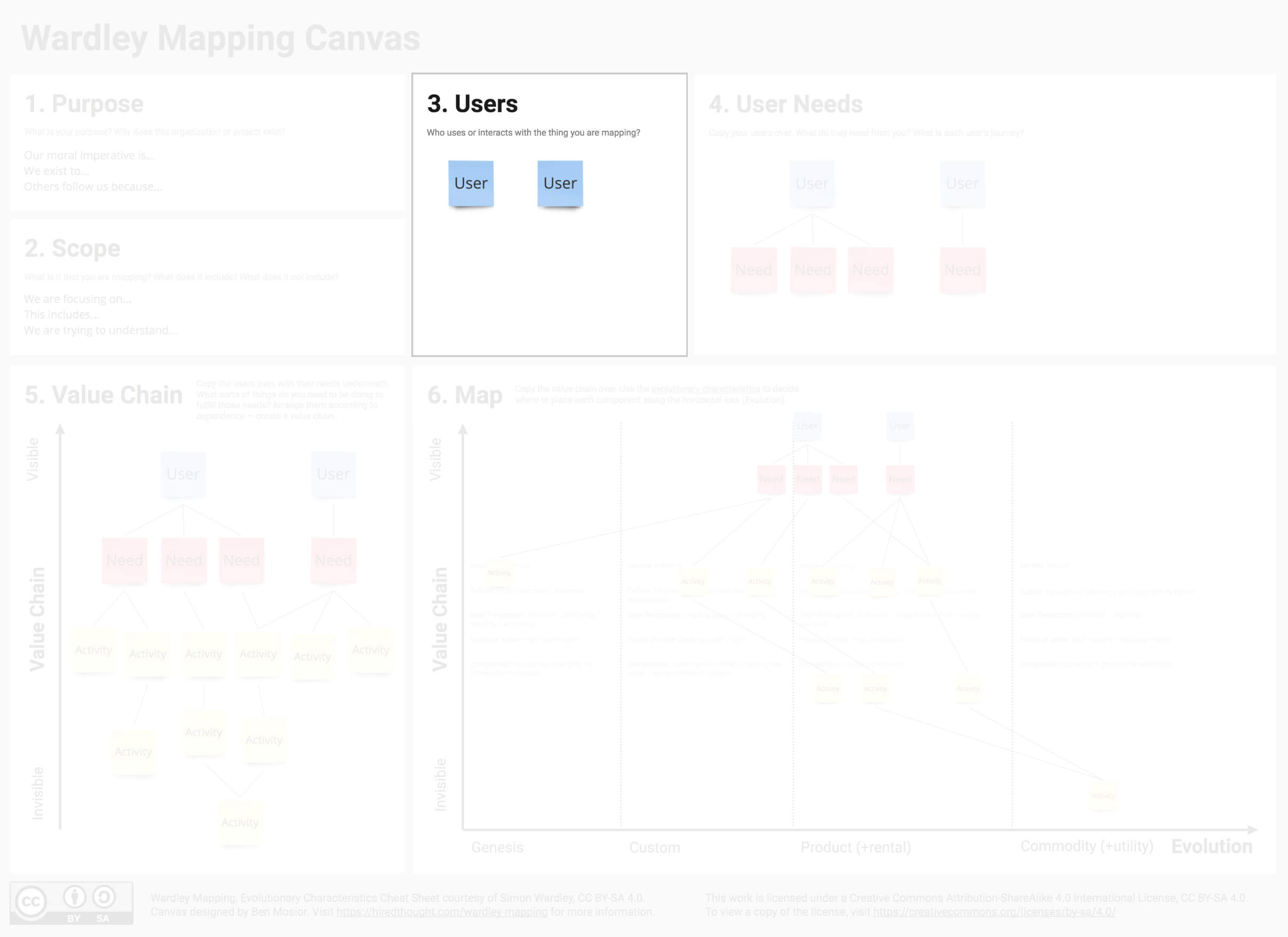1288x937 pixels.
Task: Click the 'What is your purpose?' prompt text
Action: (x=155, y=132)
